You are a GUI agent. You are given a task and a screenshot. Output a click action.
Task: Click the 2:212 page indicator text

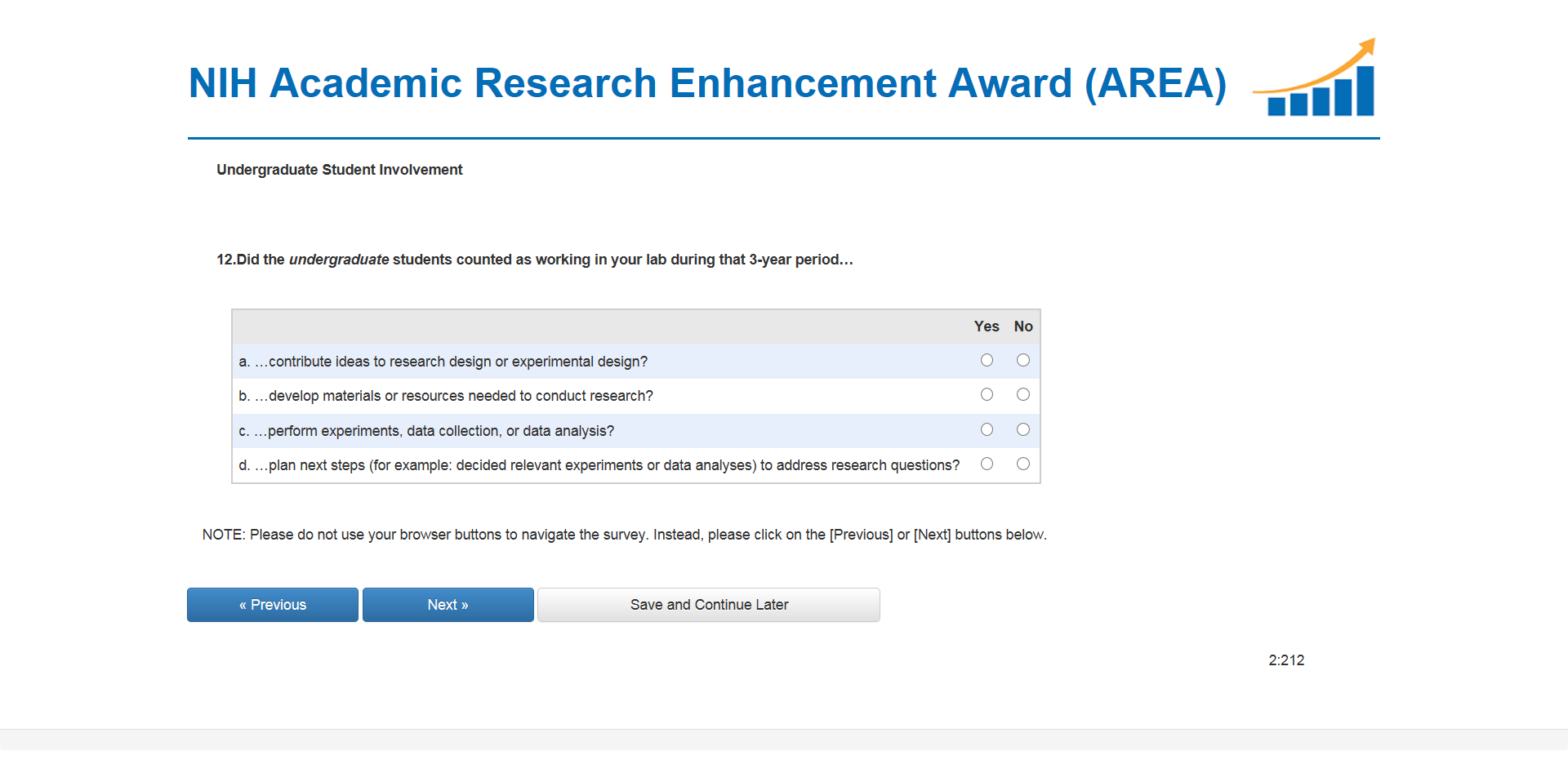pos(1286,660)
